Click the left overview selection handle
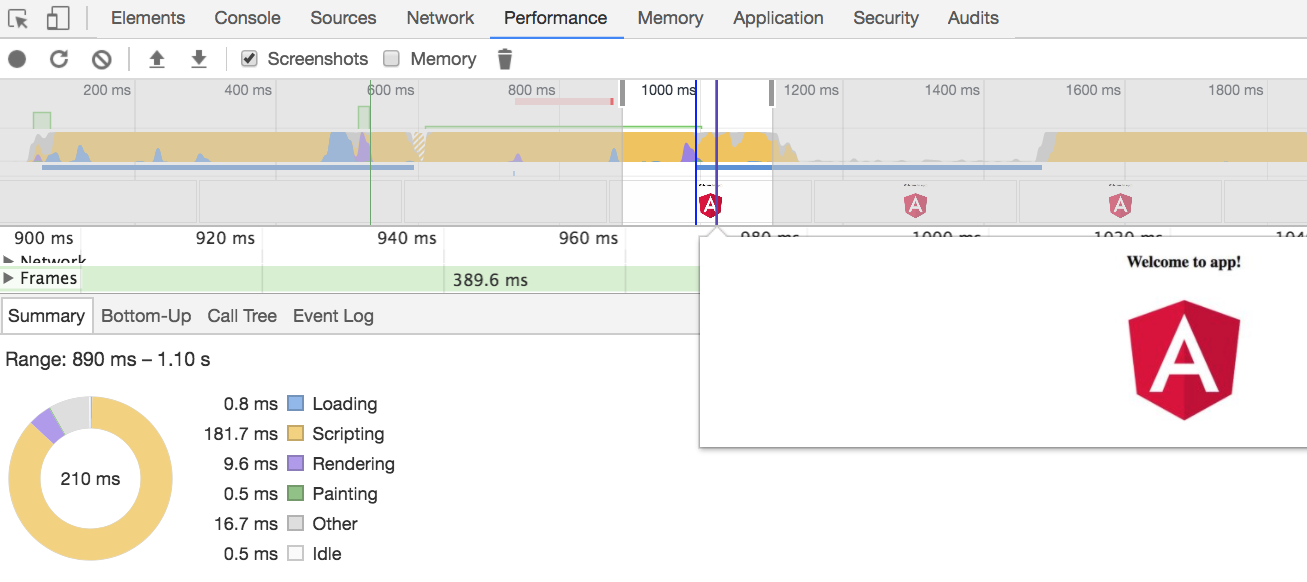Screen dimensions: 1307x582 (x=623, y=93)
